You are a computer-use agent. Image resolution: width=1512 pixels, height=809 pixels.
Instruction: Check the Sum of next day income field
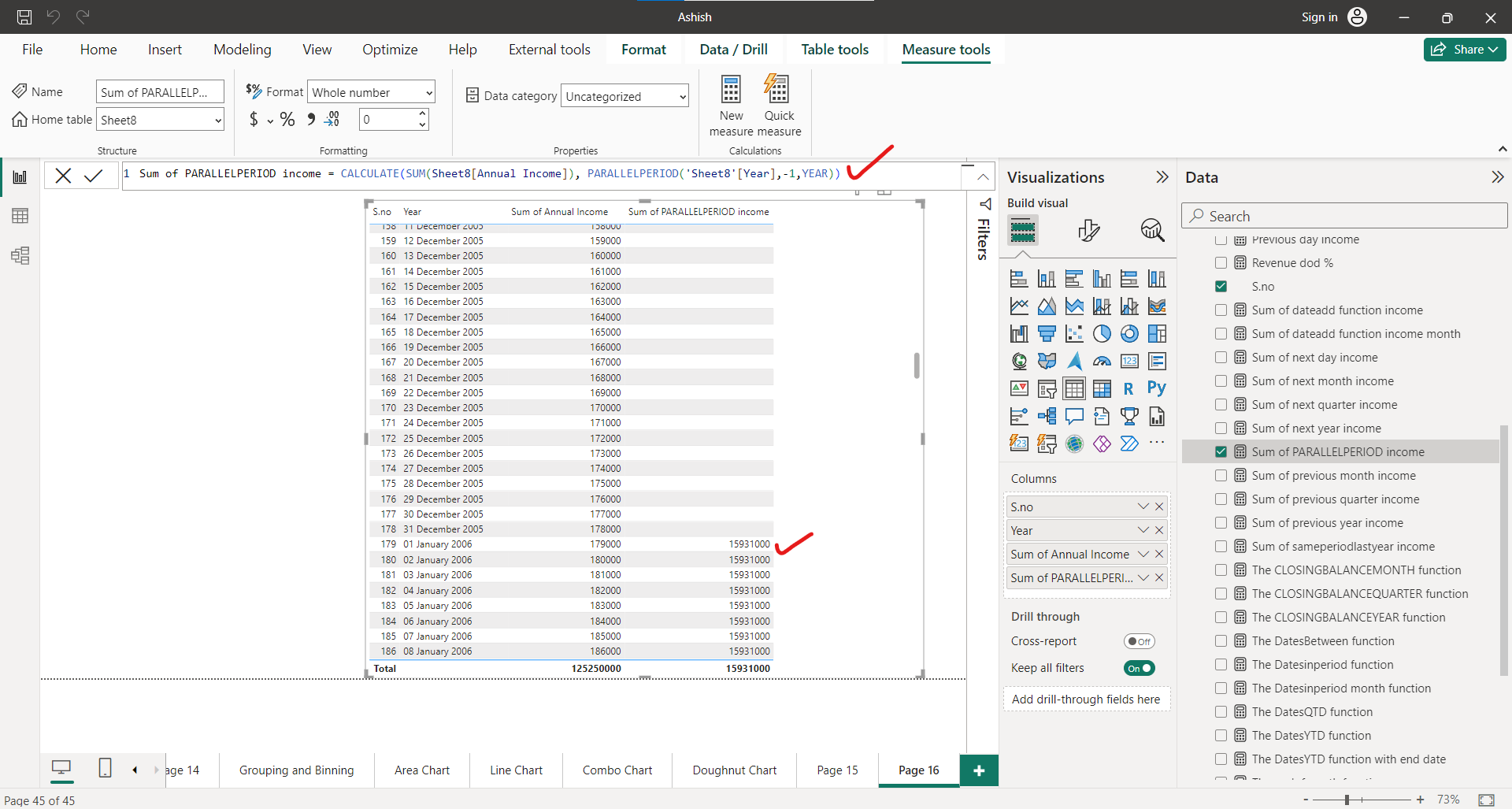tap(1221, 357)
